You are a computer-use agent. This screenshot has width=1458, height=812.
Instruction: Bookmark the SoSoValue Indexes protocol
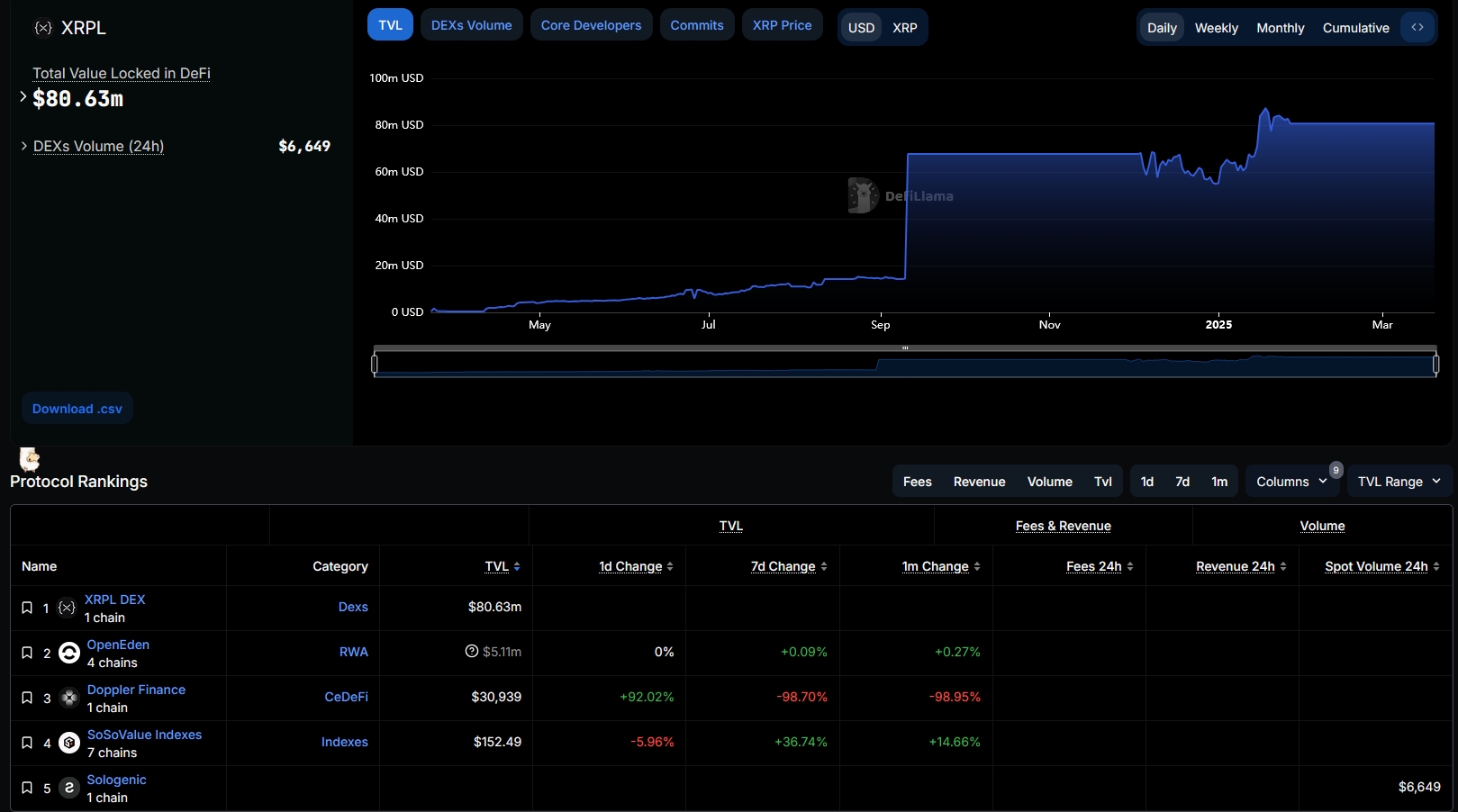click(27, 743)
